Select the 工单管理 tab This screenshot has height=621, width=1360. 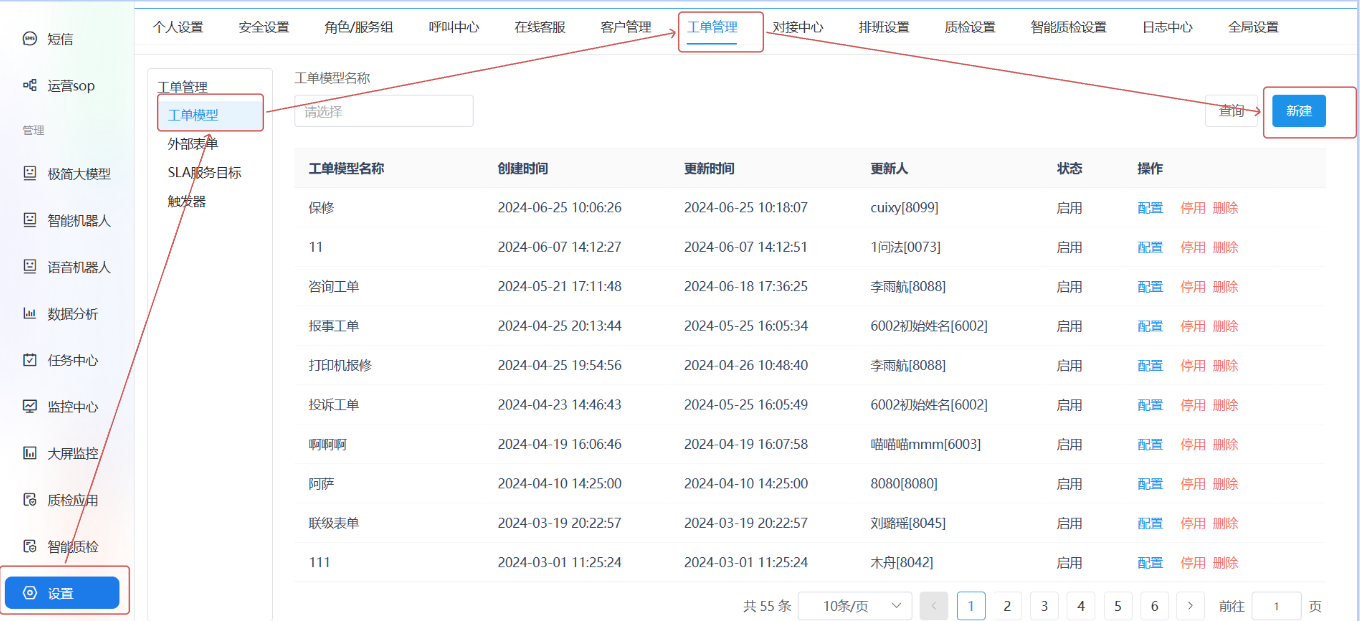tap(712, 27)
